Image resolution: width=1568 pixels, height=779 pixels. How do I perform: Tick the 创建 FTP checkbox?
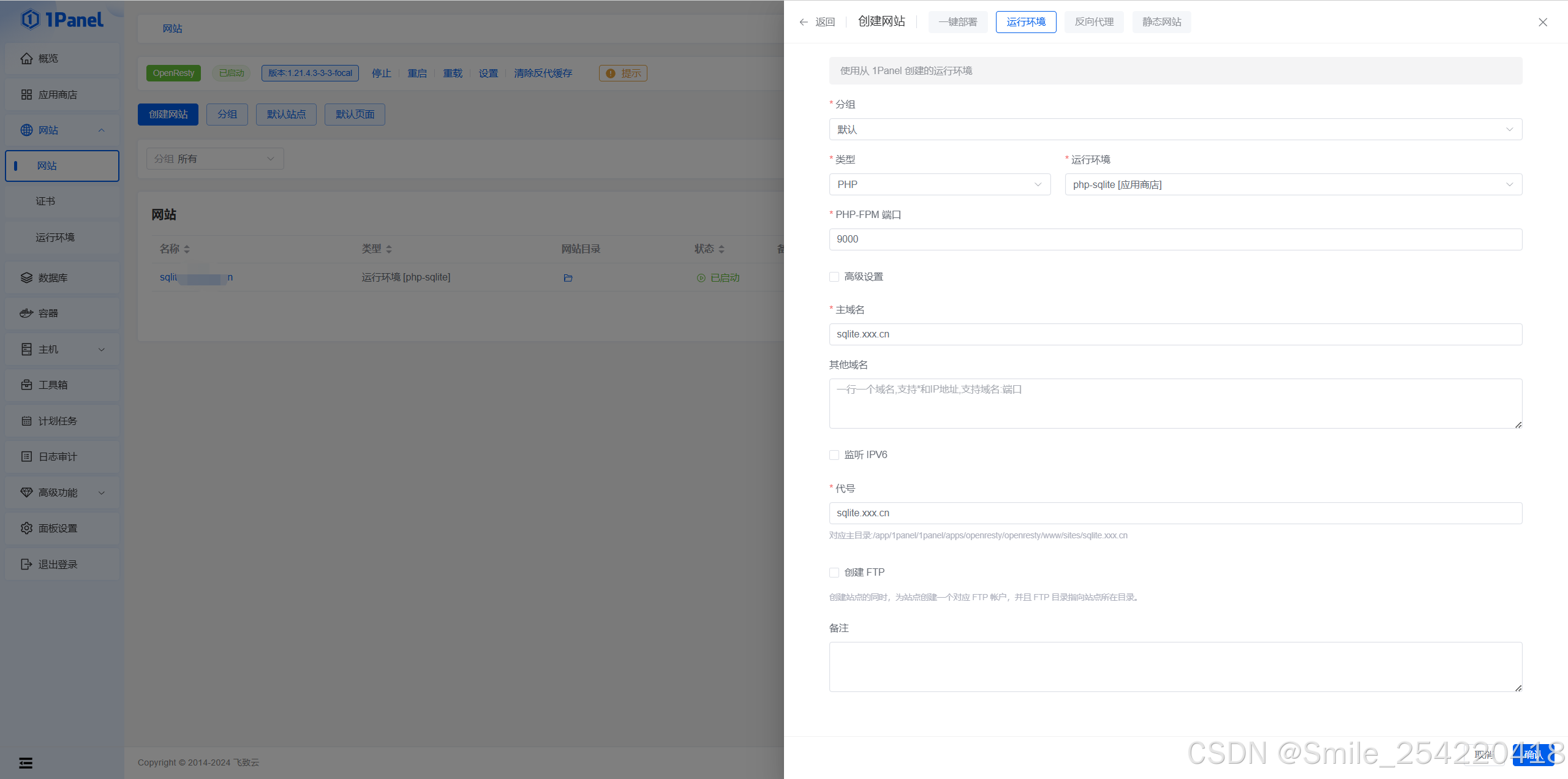click(834, 573)
